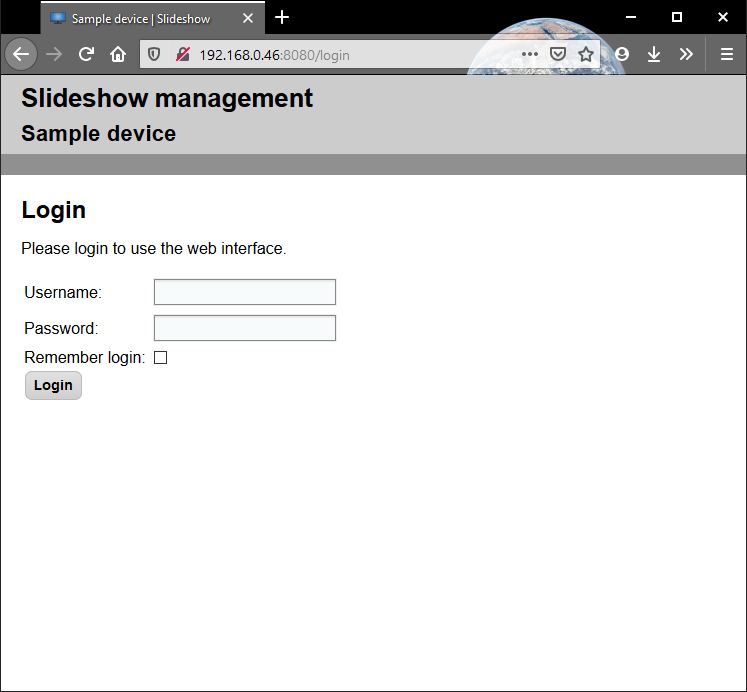Click into the Username field
The width and height of the screenshot is (747, 692).
click(x=244, y=292)
